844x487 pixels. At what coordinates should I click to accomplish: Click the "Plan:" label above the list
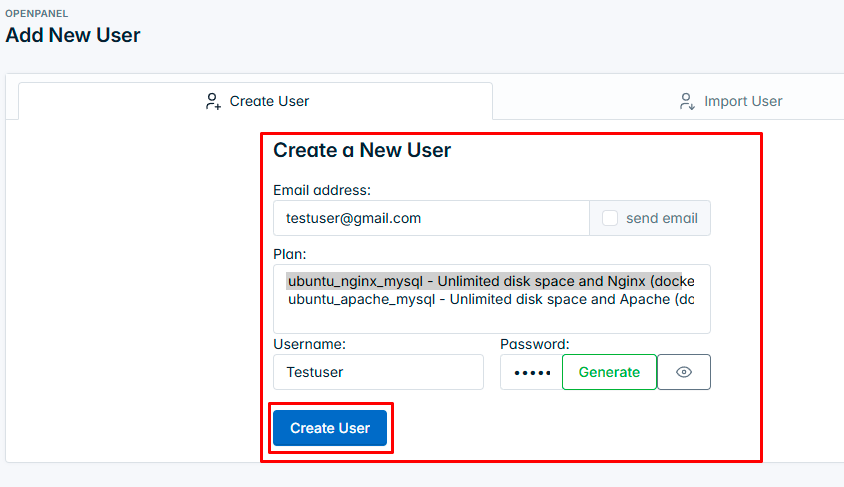coord(290,254)
